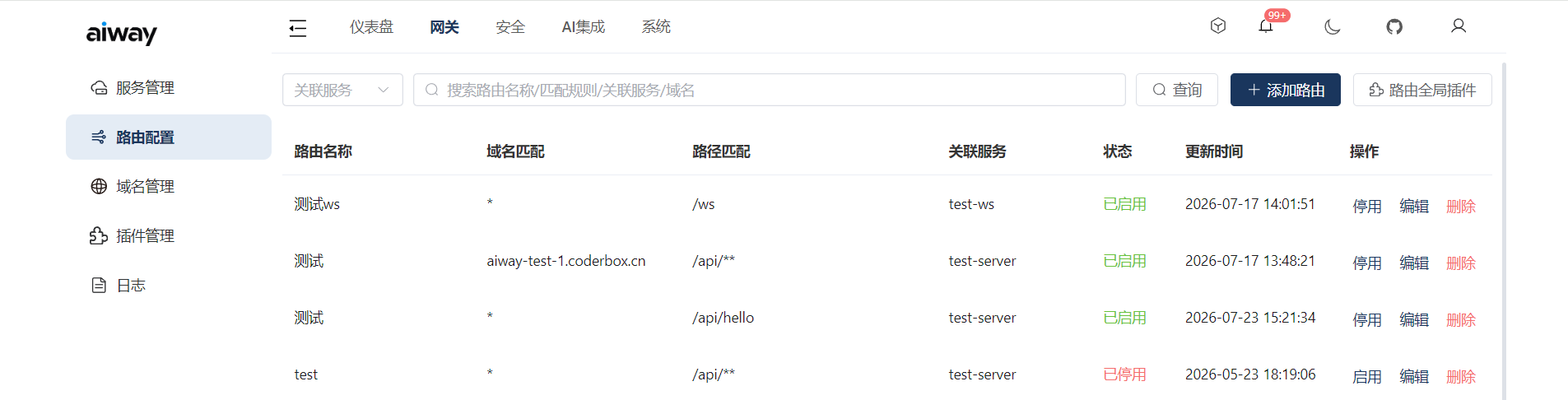Focus the route search input field
Image resolution: width=1568 pixels, height=400 pixels.
[x=769, y=90]
